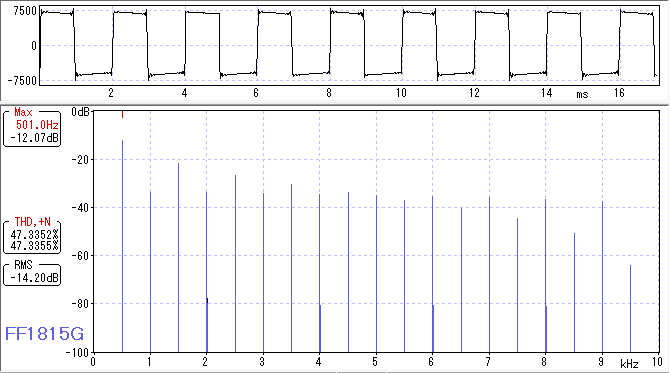Click the 8.5 kHz harmonic line
This screenshot has width=670, height=373.
click(574, 293)
